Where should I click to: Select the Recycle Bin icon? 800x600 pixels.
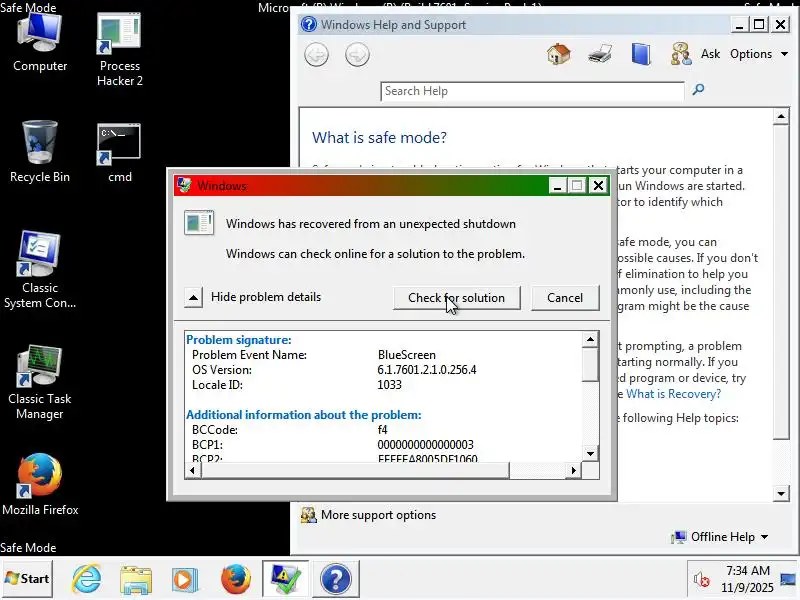pos(40,152)
